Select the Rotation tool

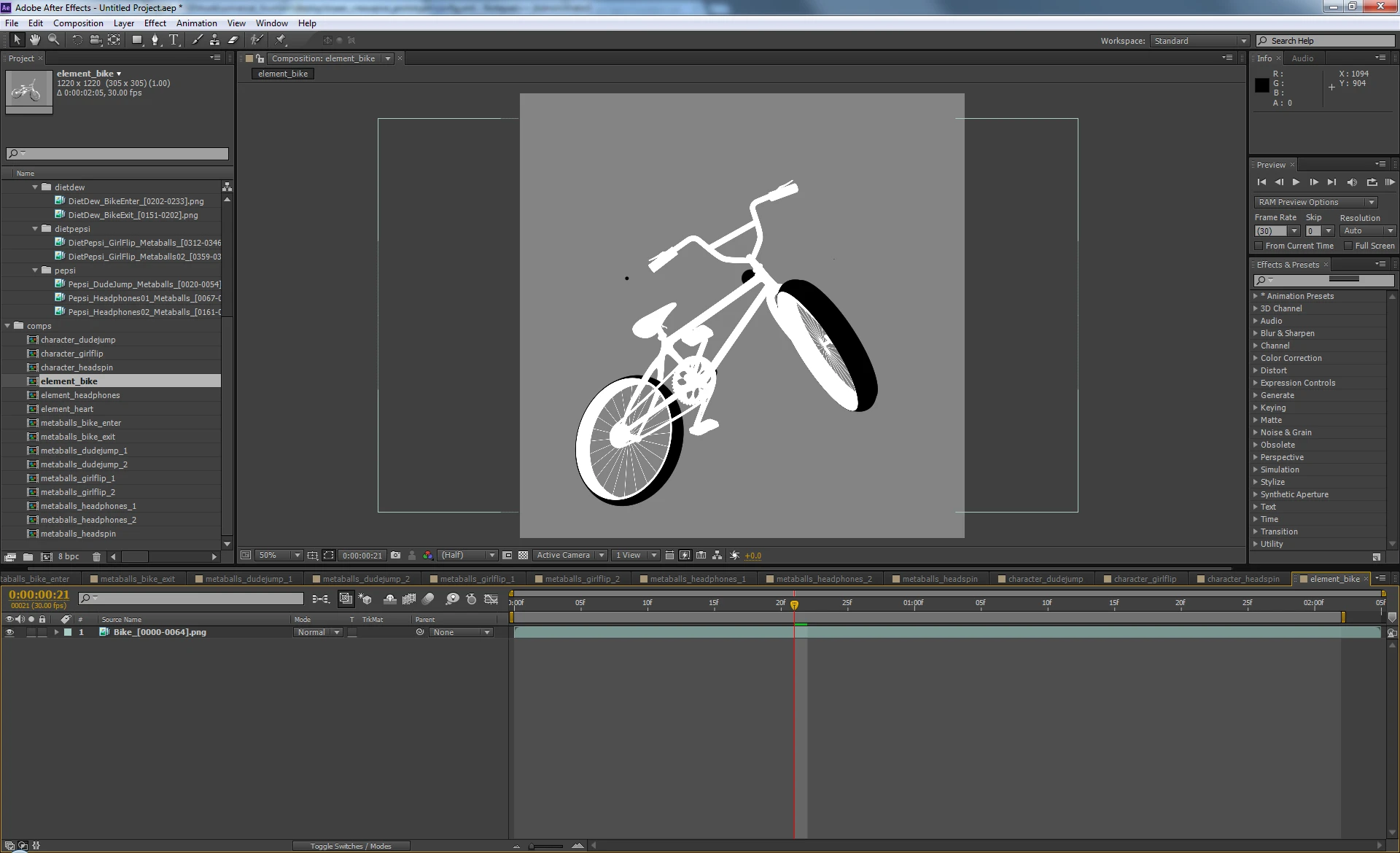pyautogui.click(x=77, y=40)
